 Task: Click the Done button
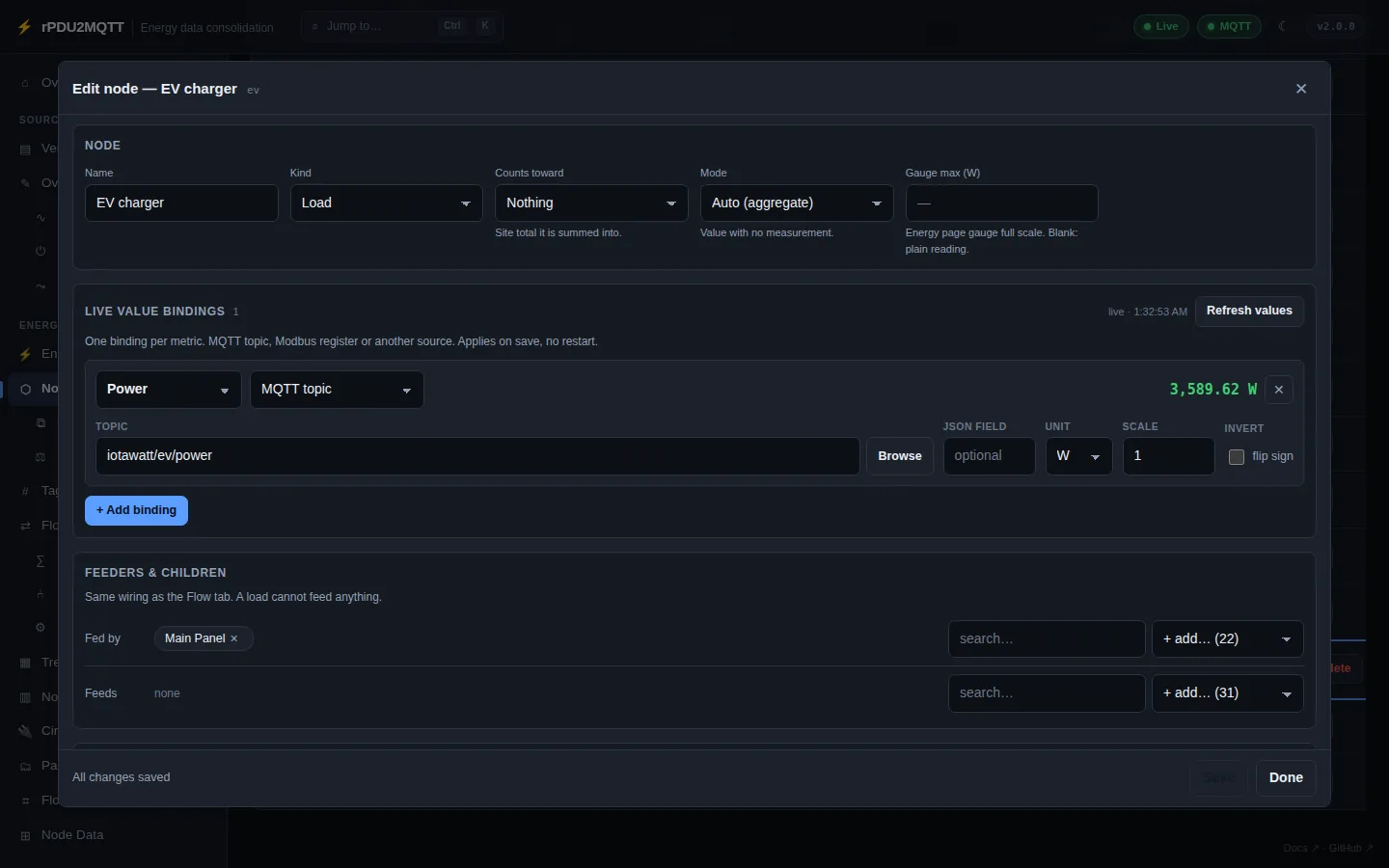[1286, 777]
